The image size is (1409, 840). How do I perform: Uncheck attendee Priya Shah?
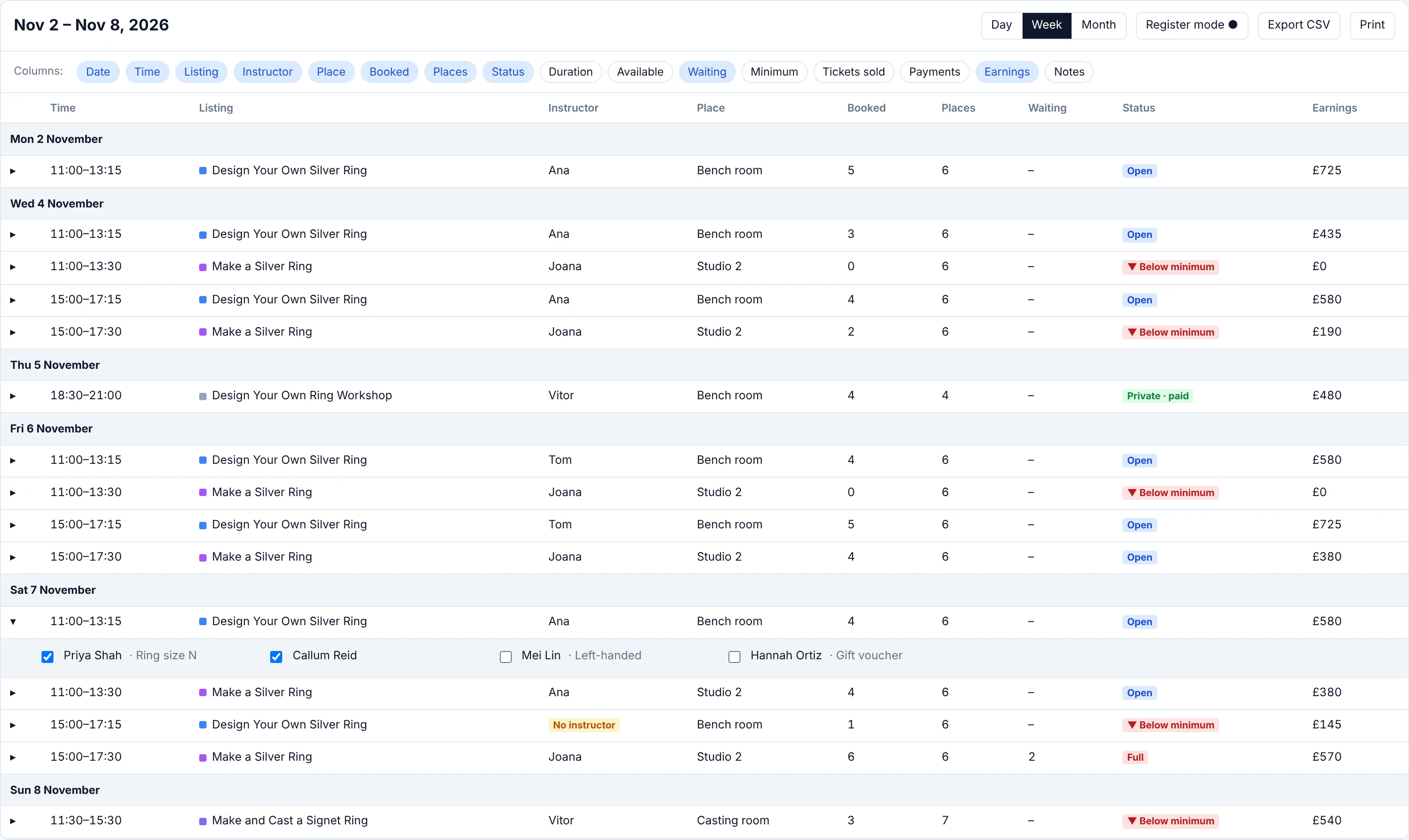coord(47,657)
